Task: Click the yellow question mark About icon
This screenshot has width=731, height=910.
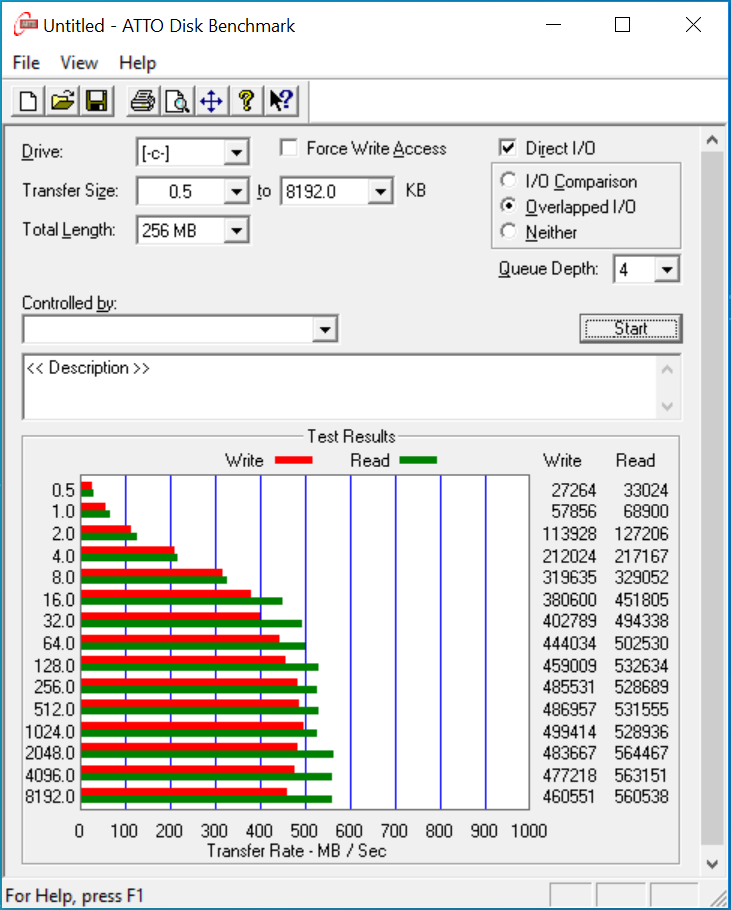Action: pyautogui.click(x=246, y=102)
